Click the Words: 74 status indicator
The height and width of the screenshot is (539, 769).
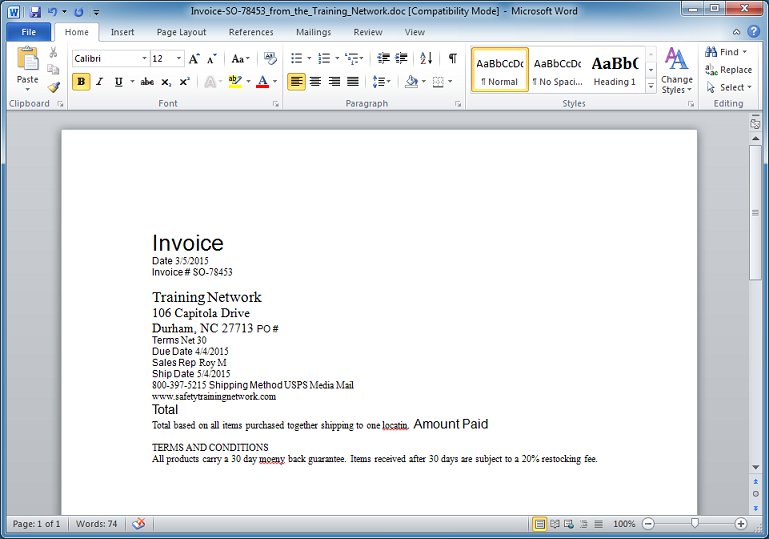click(97, 524)
